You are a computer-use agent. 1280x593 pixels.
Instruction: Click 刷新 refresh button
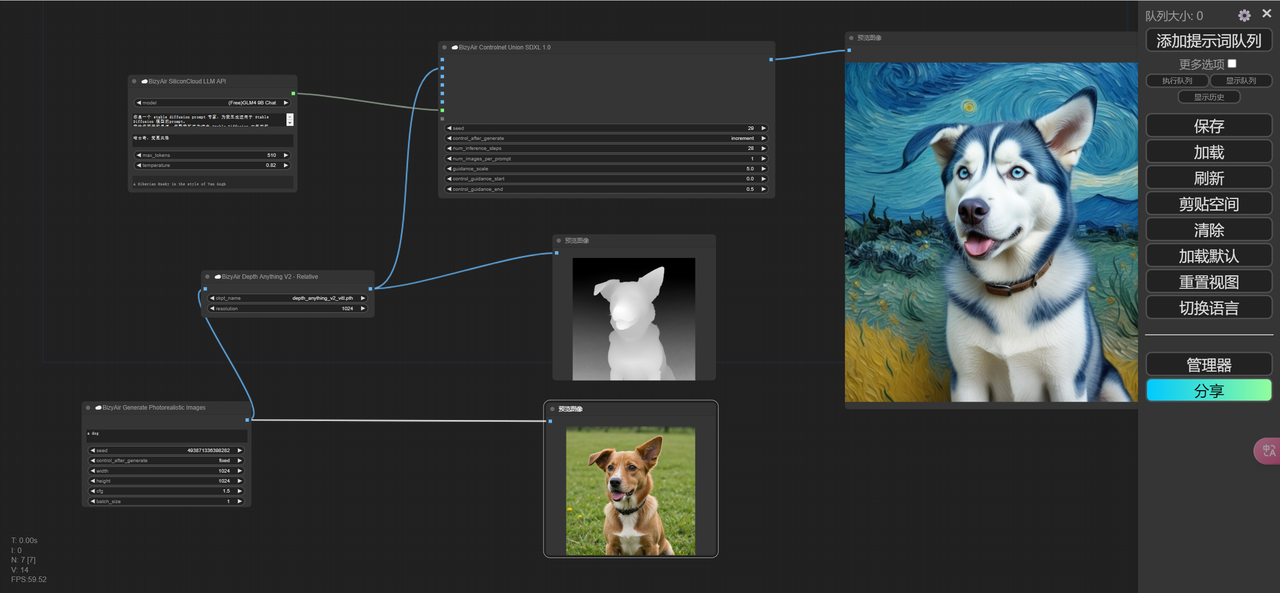[x=1209, y=178]
